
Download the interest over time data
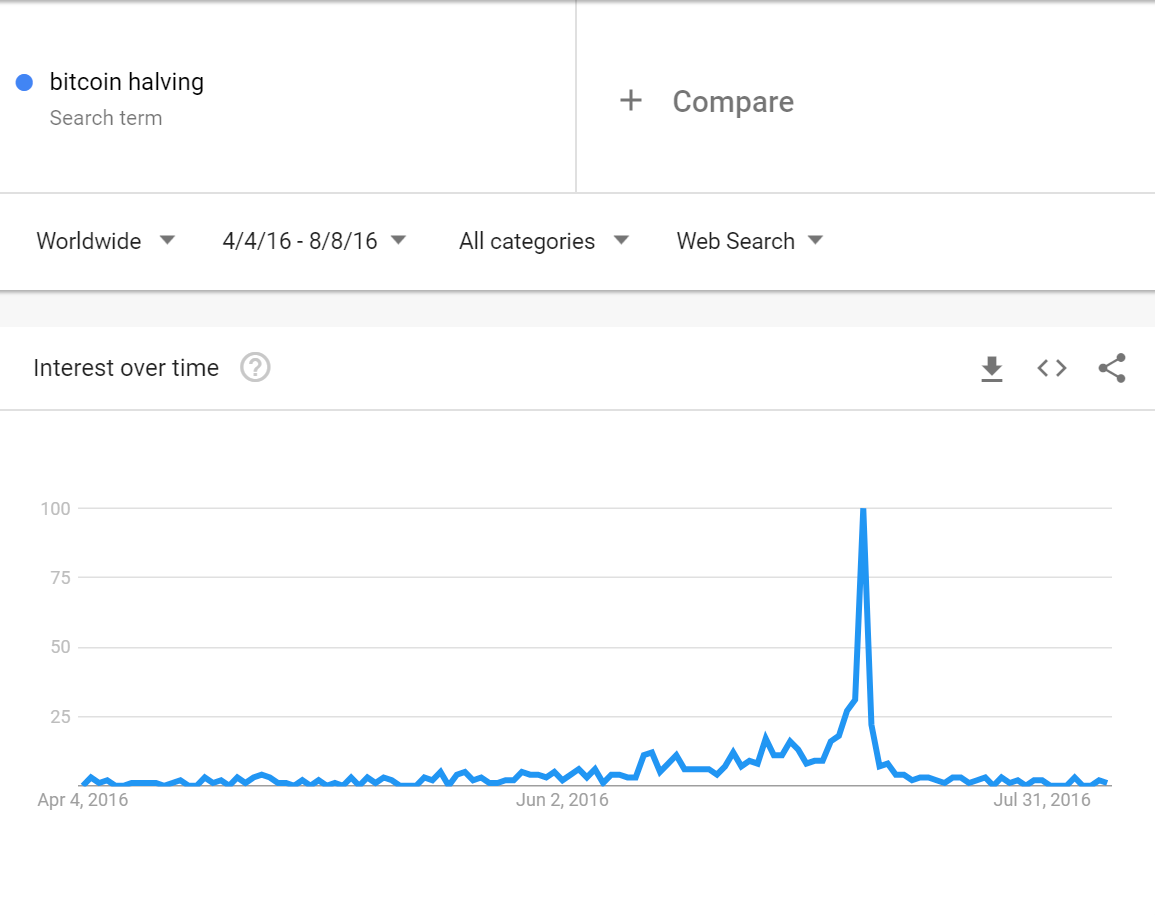(991, 368)
